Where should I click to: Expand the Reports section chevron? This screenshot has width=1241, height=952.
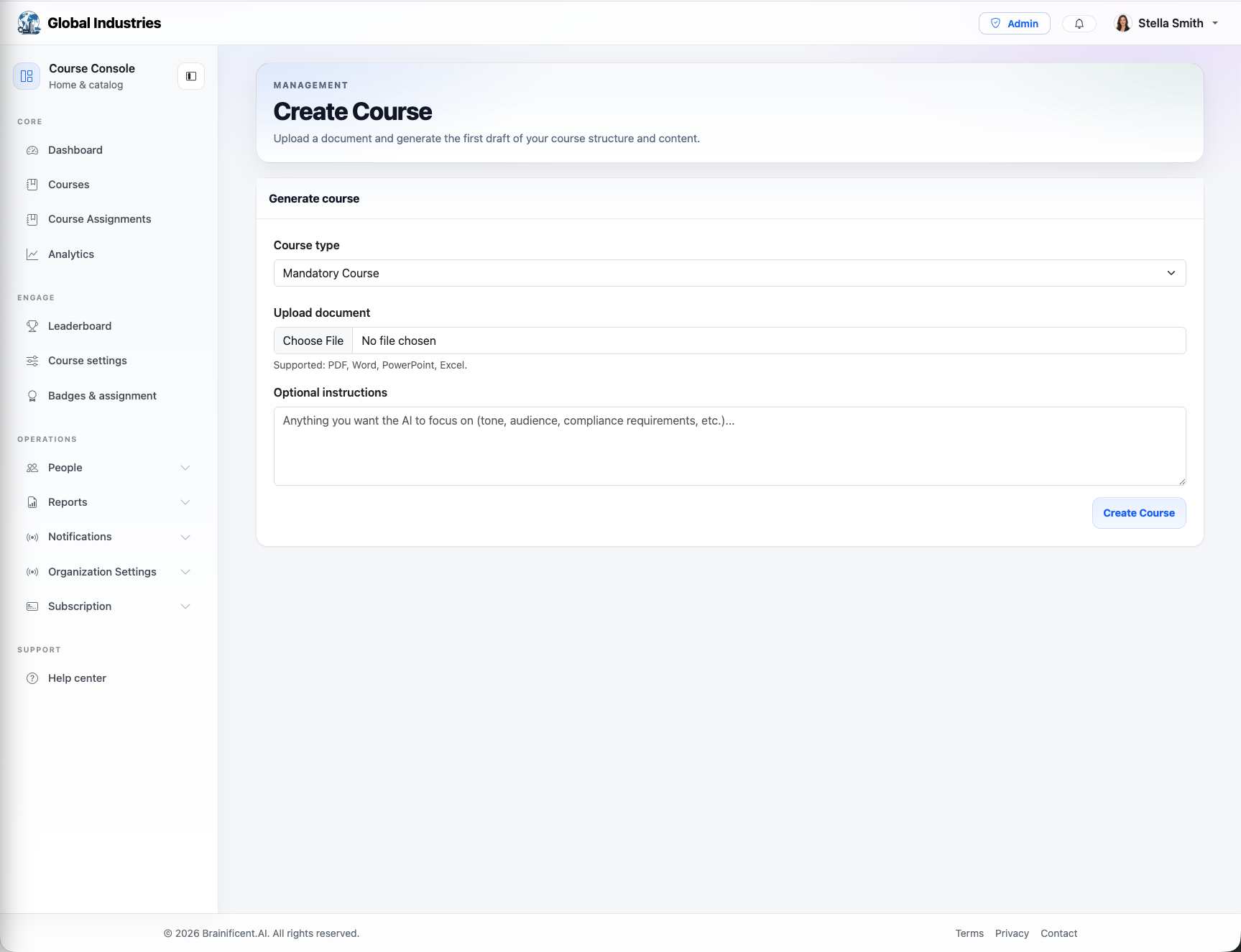tap(185, 502)
